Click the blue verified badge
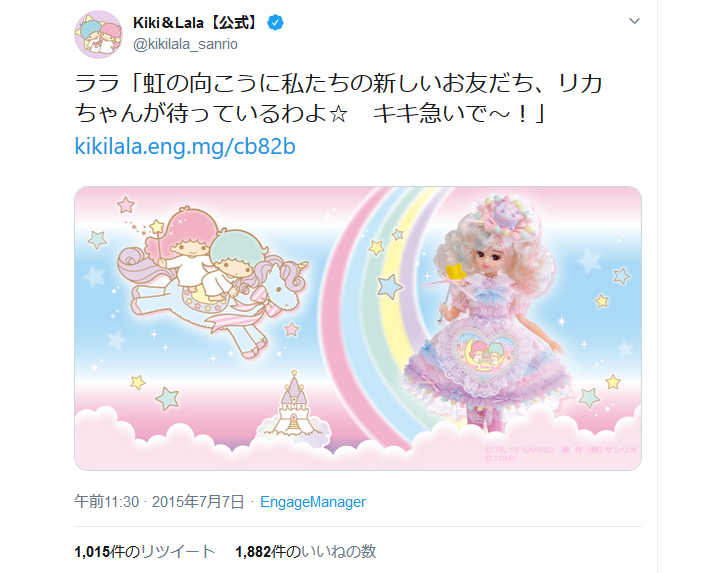 [275, 22]
